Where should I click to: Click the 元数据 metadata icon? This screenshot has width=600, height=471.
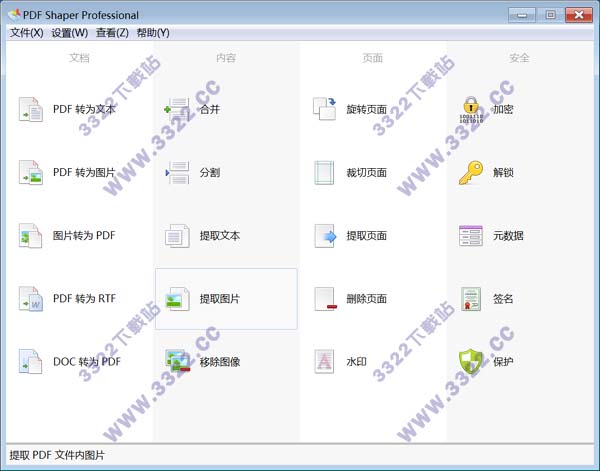point(471,236)
